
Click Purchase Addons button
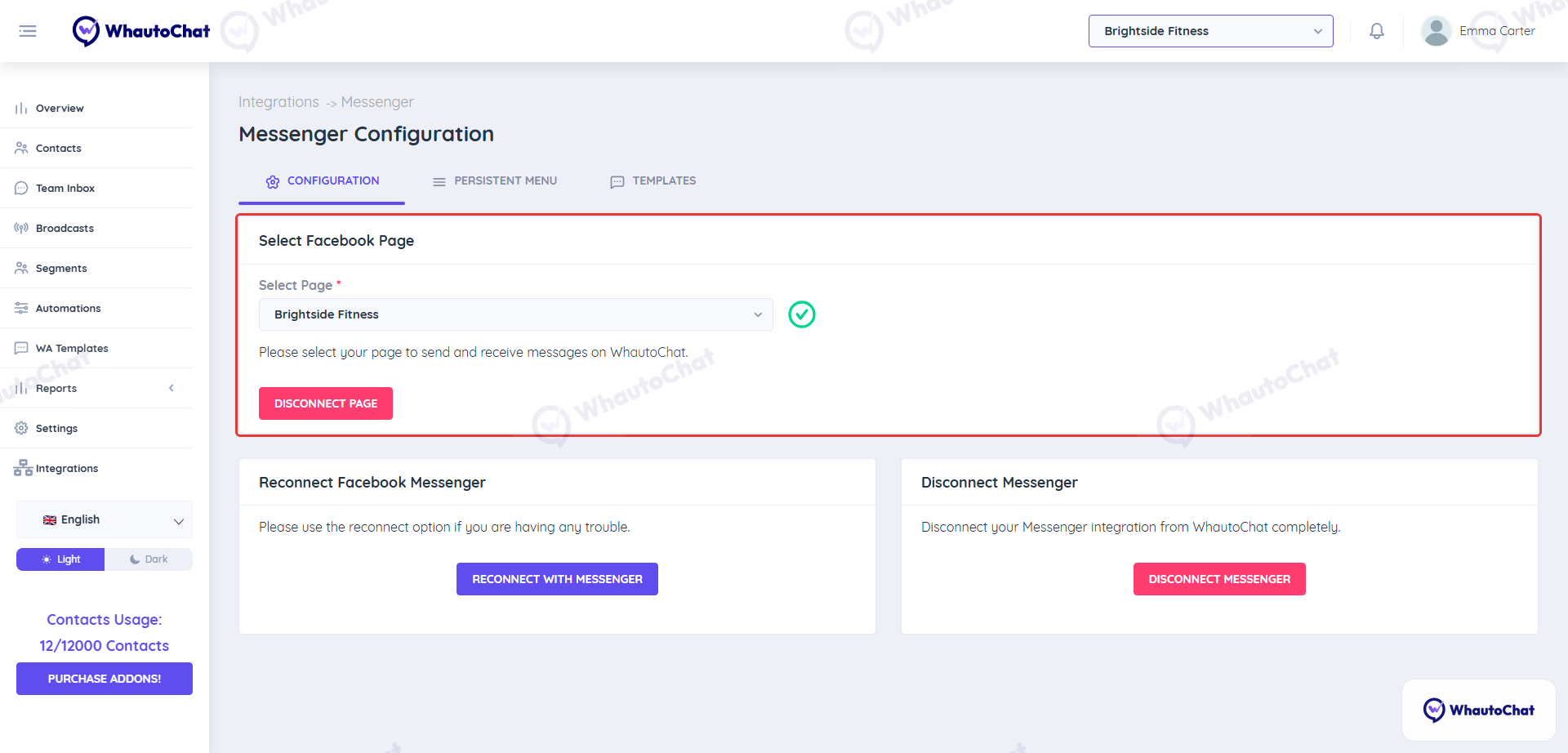click(x=105, y=679)
